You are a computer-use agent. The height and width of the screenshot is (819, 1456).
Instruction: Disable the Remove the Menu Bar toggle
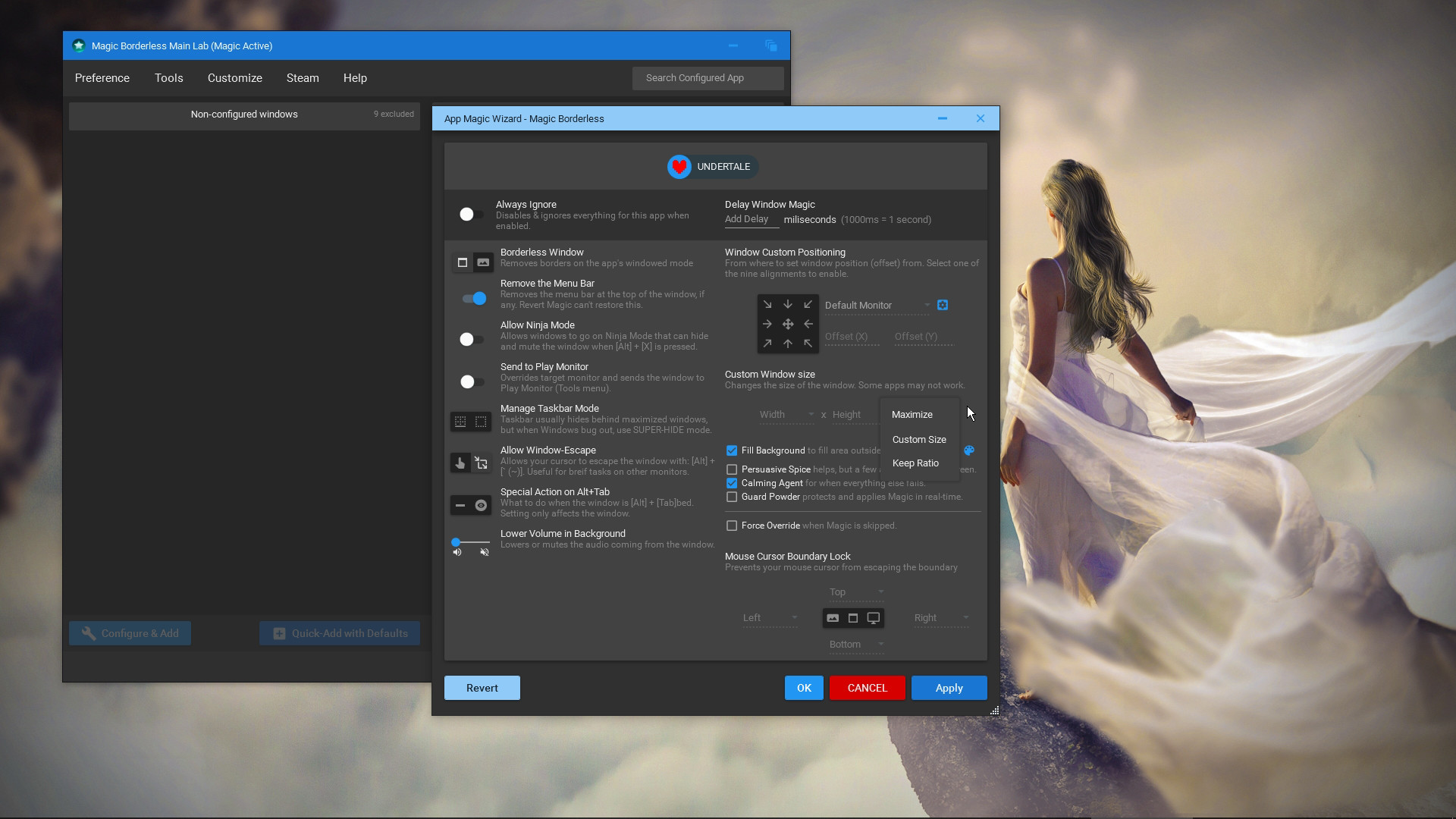click(x=472, y=298)
